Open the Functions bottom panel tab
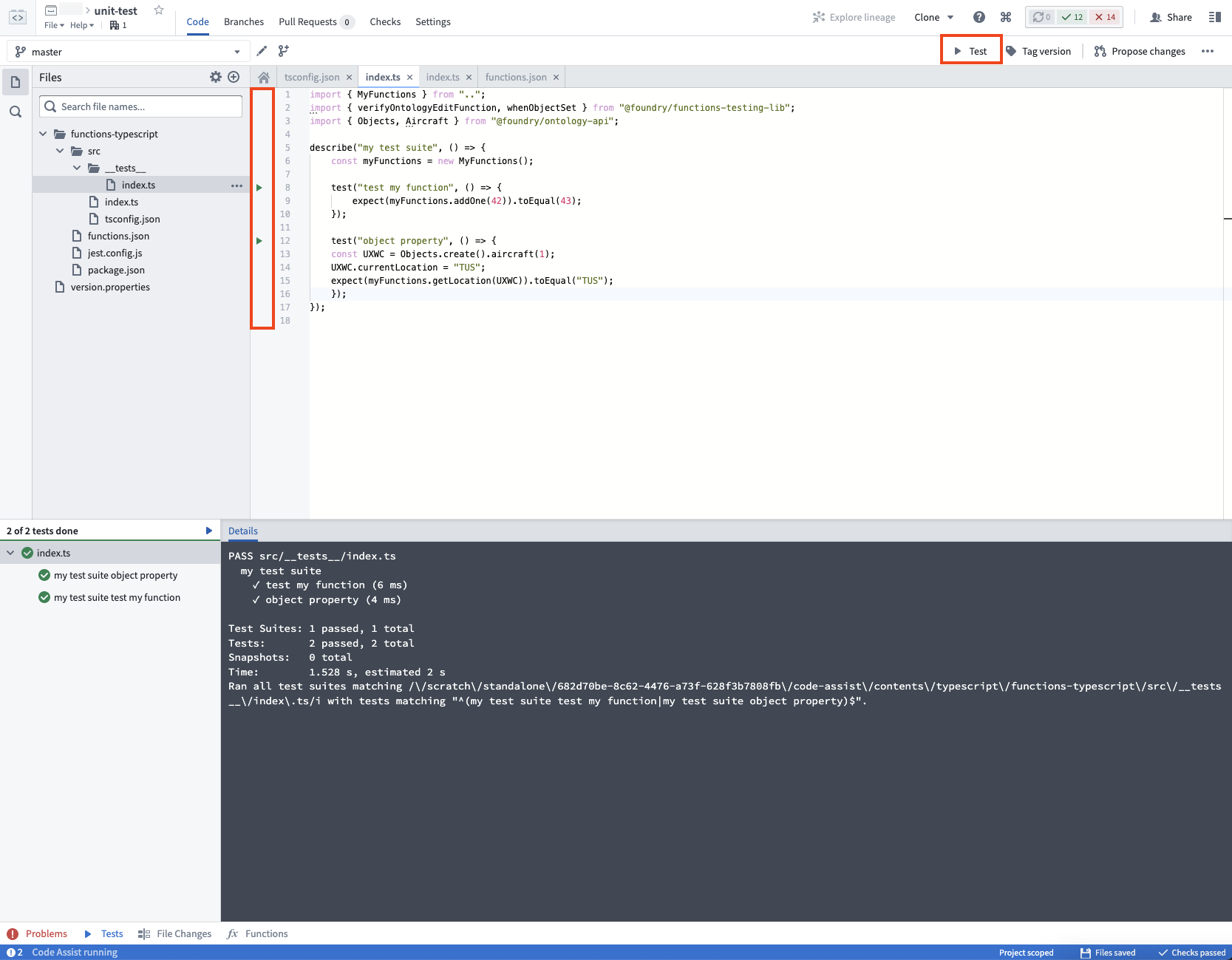Viewport: 1232px width, 960px height. click(258, 933)
